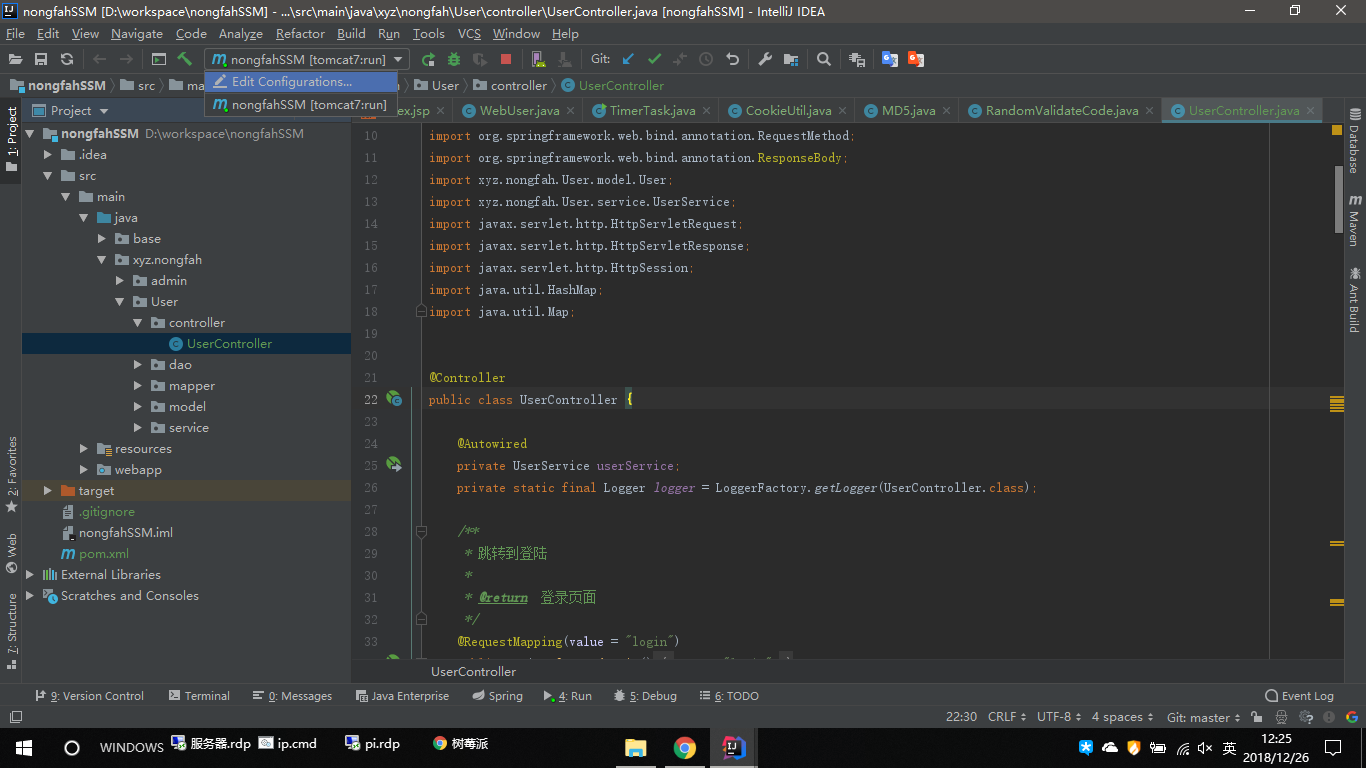Screen dimensions: 1366x768
Task: Open Settings via the wrench icon
Action: pyautogui.click(x=765, y=59)
